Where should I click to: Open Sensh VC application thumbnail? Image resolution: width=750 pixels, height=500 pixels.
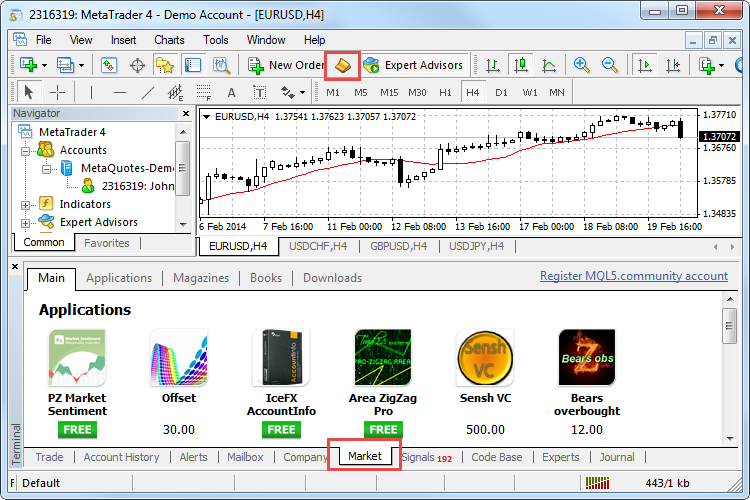(485, 357)
